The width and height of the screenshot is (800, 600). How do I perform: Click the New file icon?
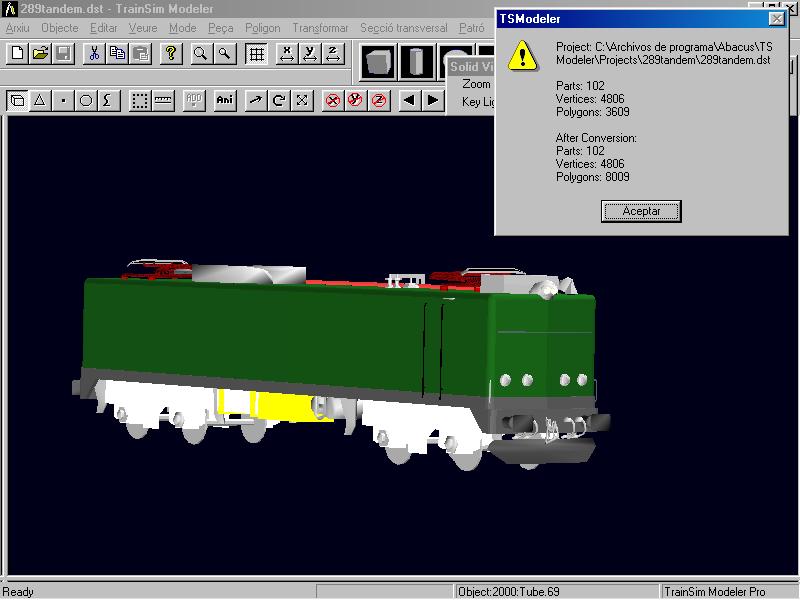tap(17, 54)
